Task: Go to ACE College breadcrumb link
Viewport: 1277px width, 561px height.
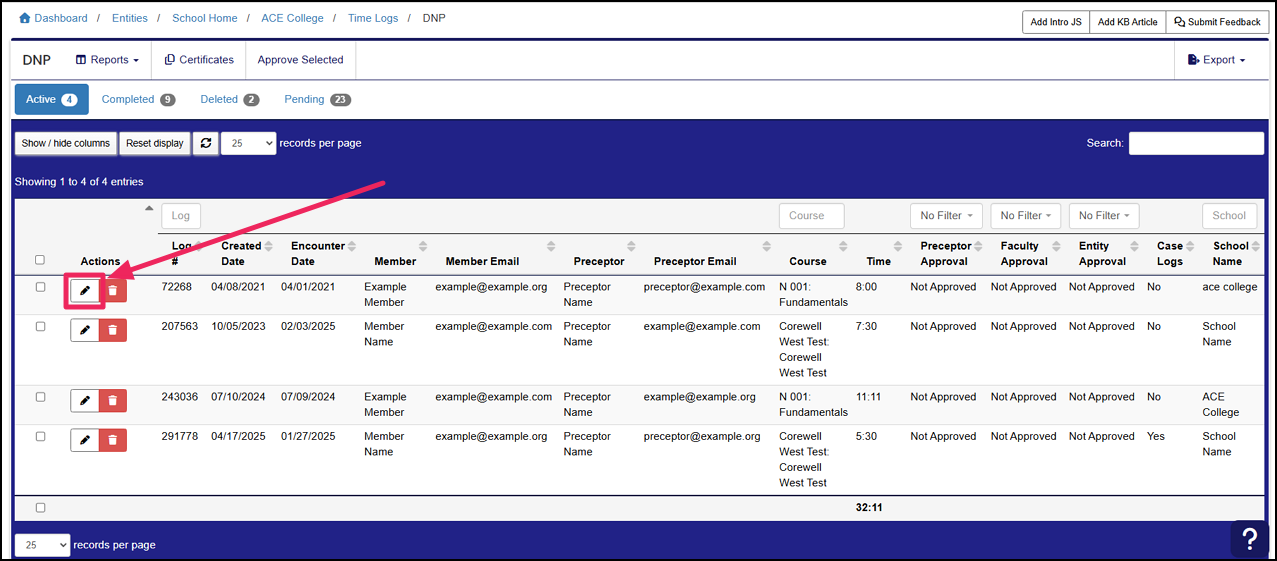Action: [x=292, y=18]
